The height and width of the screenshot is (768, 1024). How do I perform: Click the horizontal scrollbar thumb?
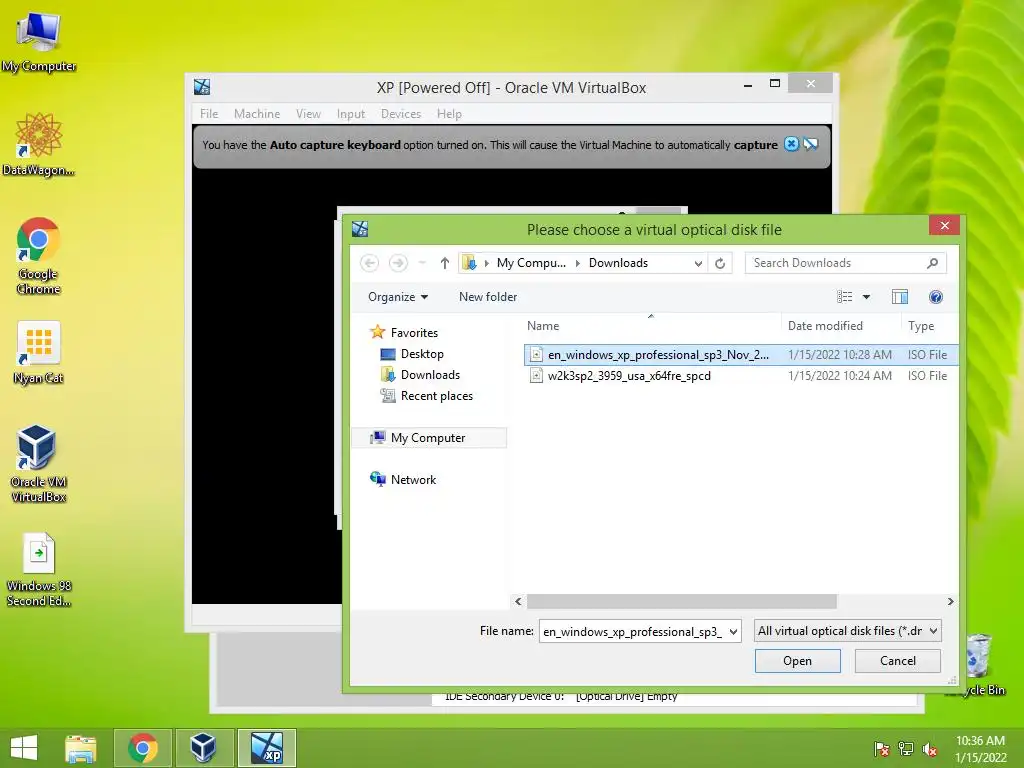681,601
